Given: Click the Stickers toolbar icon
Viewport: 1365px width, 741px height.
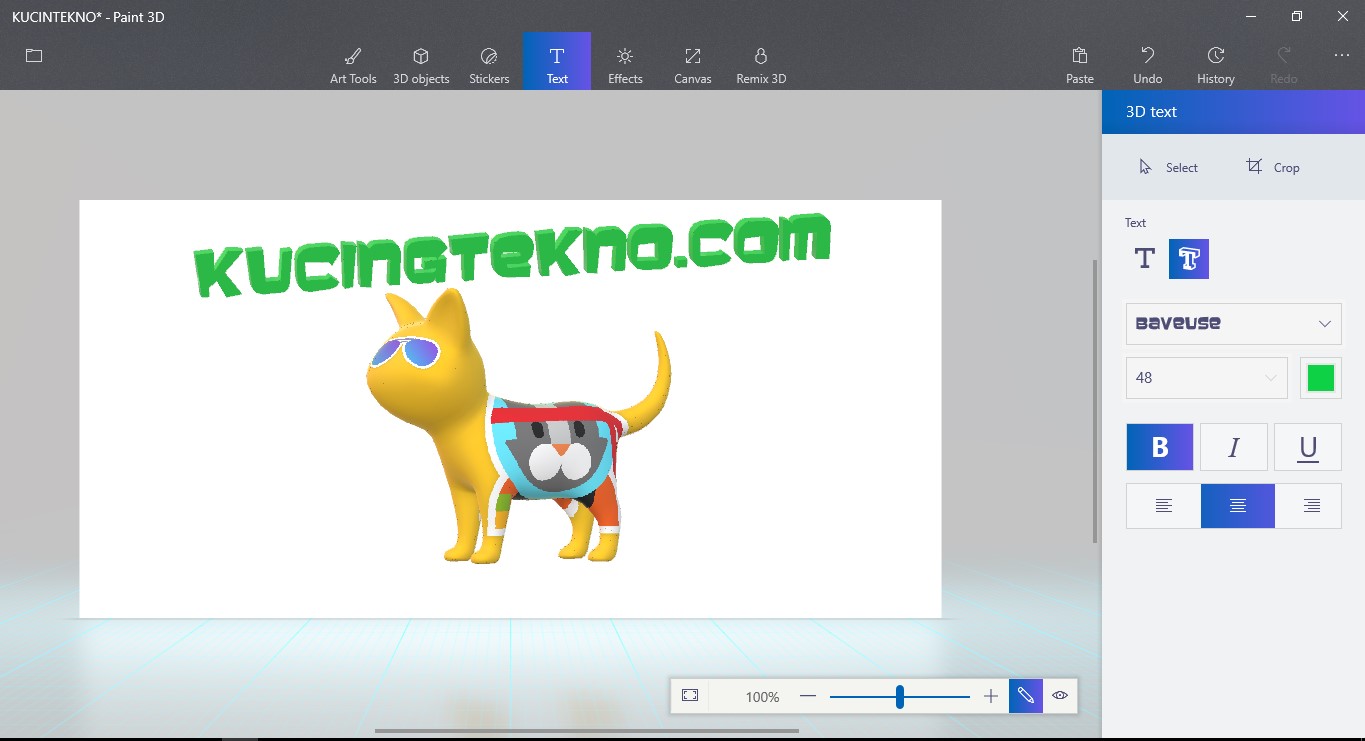Looking at the screenshot, I should pos(489,60).
